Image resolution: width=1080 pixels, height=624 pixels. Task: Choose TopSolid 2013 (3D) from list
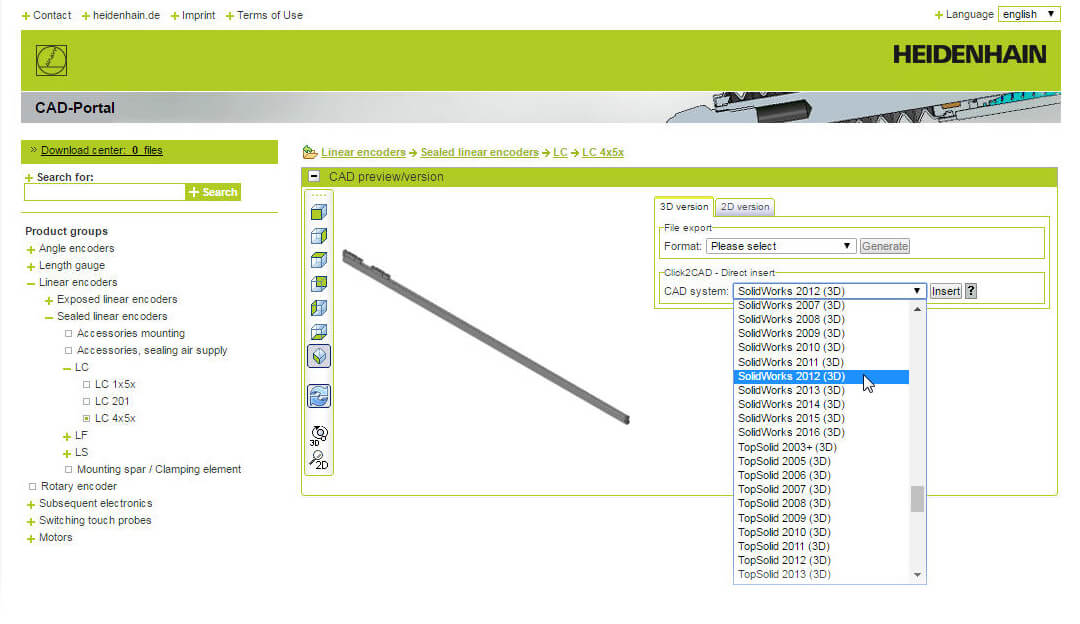click(821, 574)
